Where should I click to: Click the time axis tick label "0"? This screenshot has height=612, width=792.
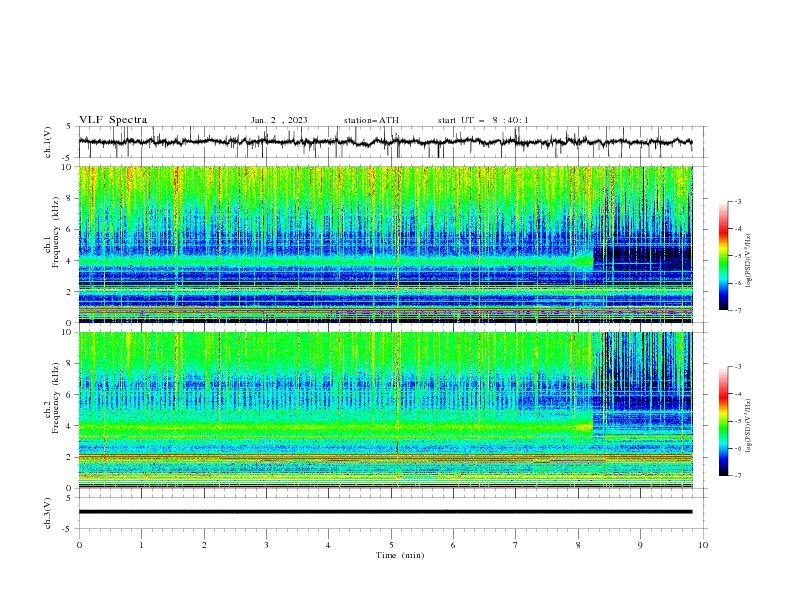pos(79,545)
